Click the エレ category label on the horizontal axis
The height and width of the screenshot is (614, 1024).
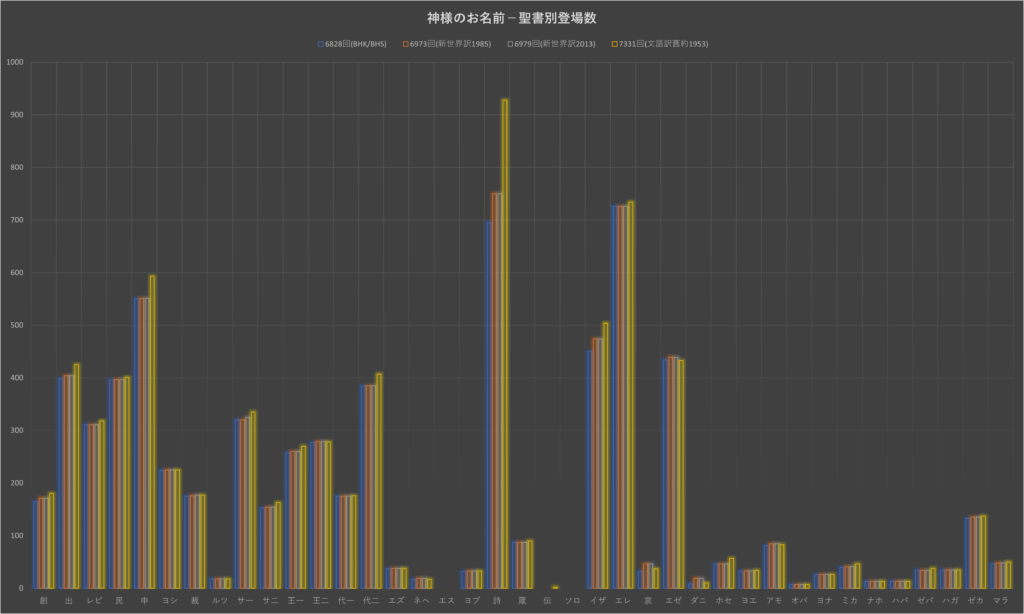[x=623, y=600]
